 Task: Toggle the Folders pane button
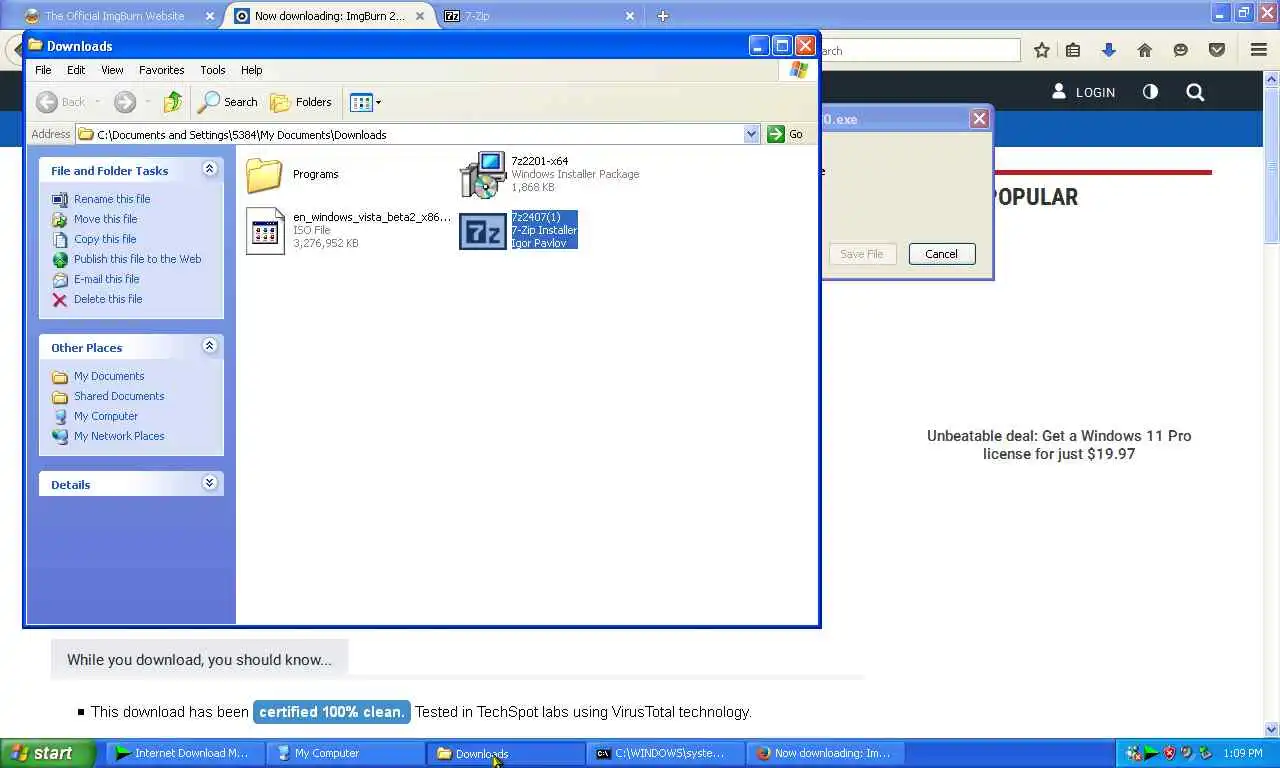pos(301,102)
